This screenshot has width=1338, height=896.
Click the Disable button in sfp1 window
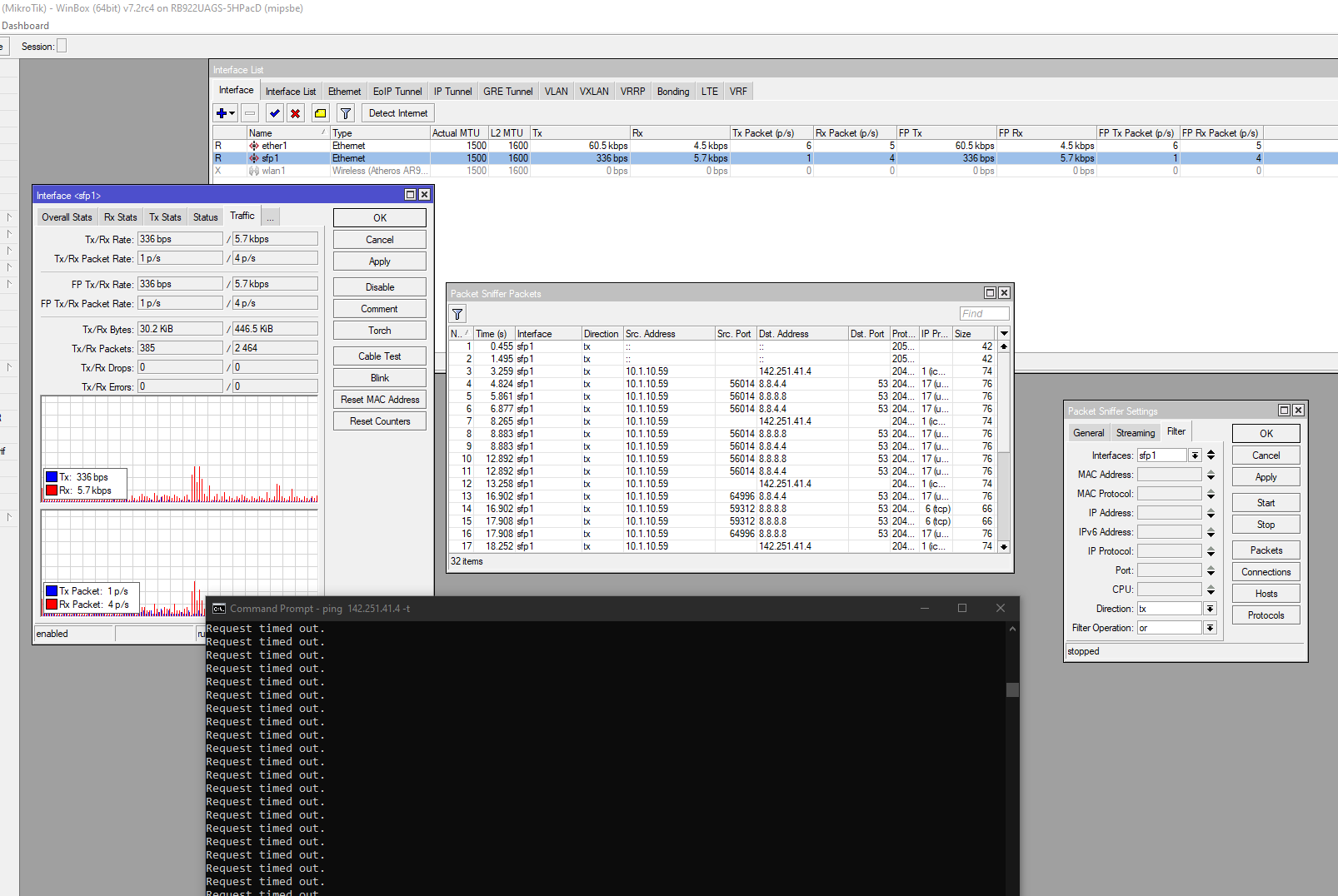pos(380,287)
